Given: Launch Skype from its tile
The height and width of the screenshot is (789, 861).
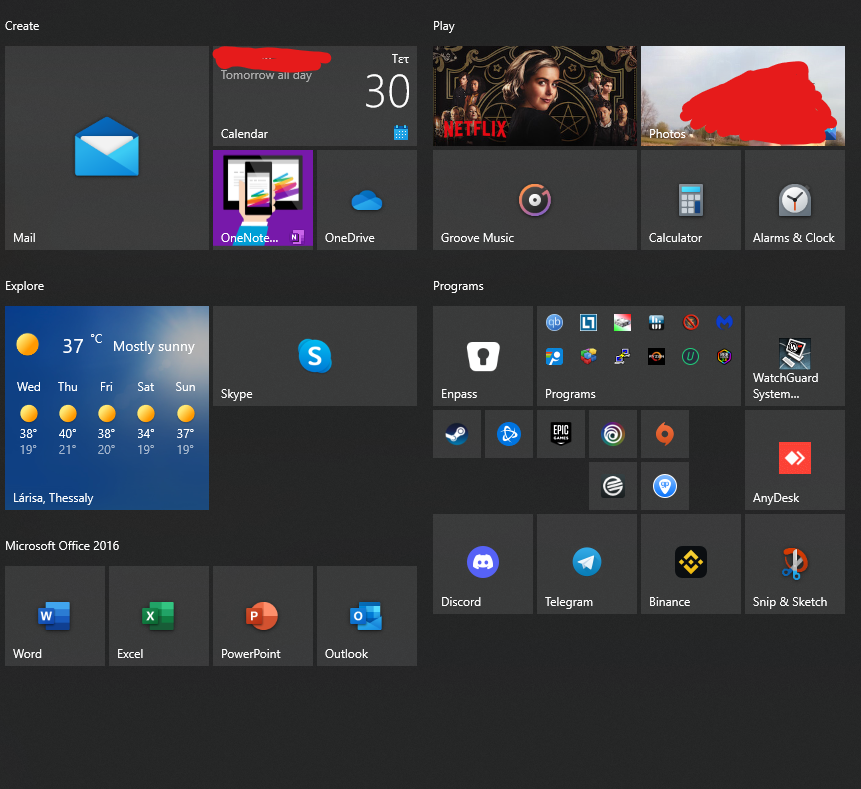Looking at the screenshot, I should click(x=315, y=356).
